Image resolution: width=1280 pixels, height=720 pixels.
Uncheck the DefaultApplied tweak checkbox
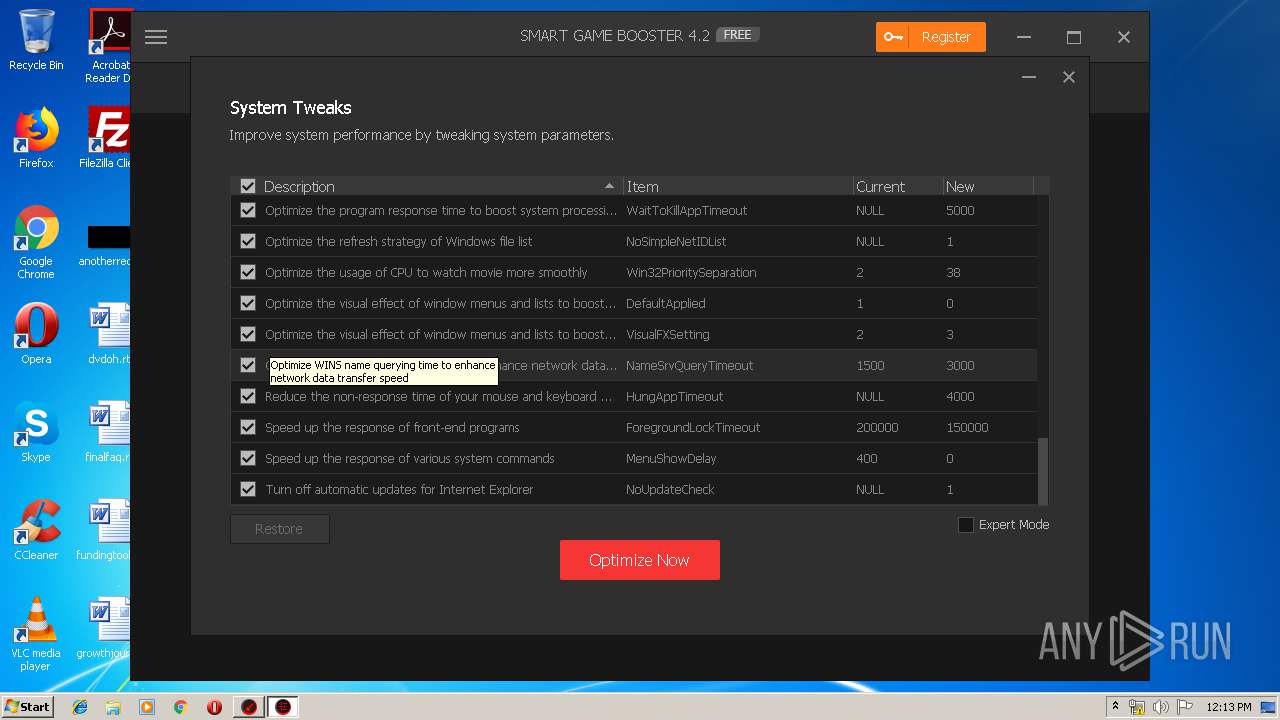[248, 303]
